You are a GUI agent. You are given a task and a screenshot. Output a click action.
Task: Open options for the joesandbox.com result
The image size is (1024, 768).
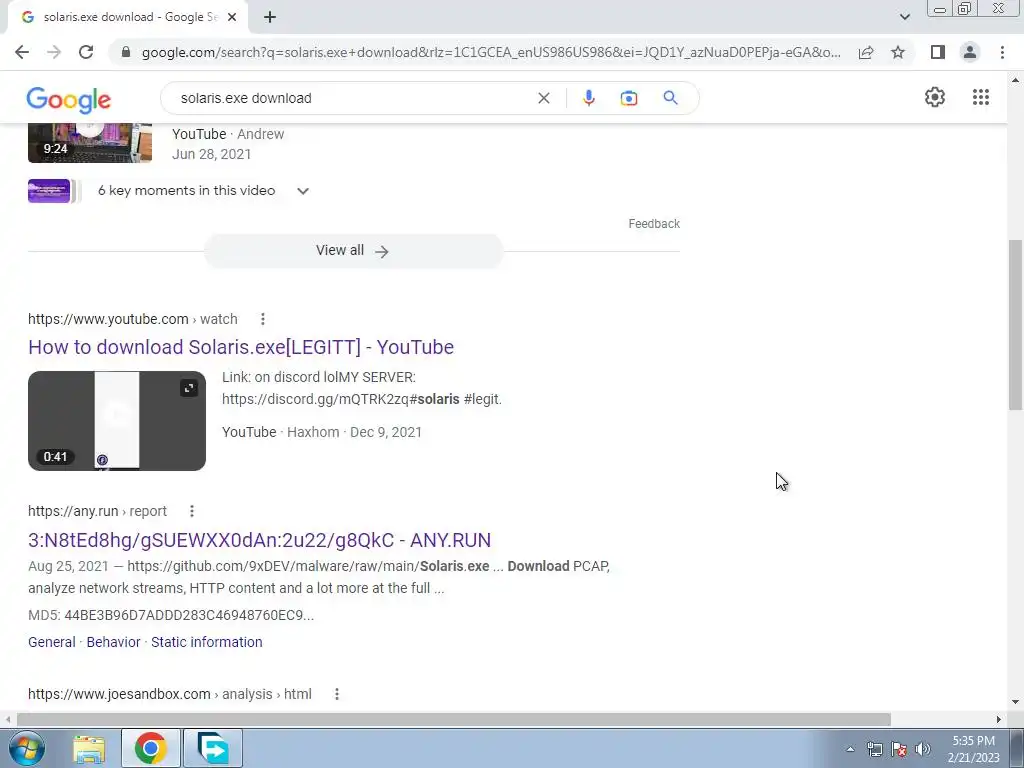pos(336,694)
